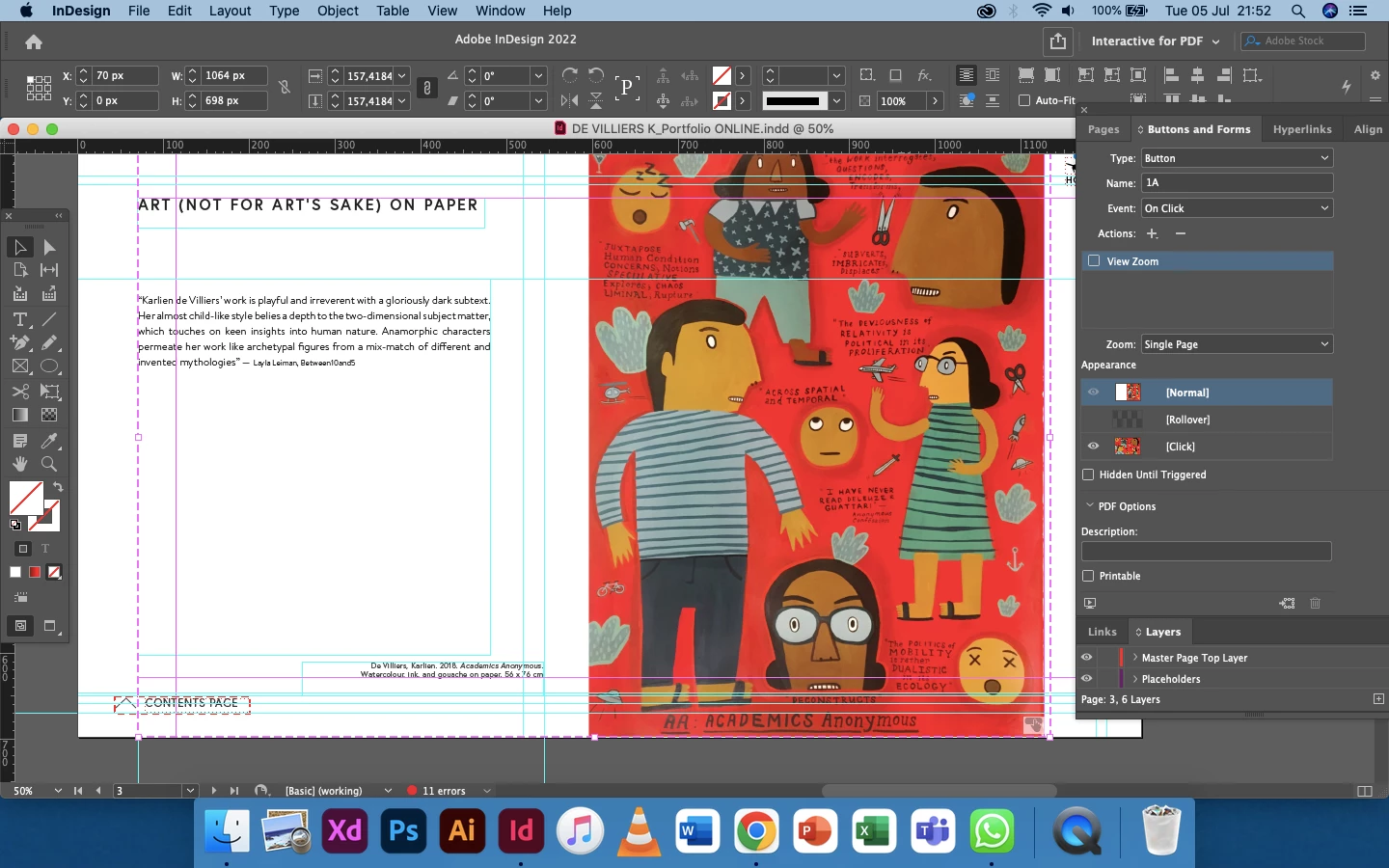Image resolution: width=1389 pixels, height=868 pixels.
Task: Open the Table menu
Action: coord(393,11)
